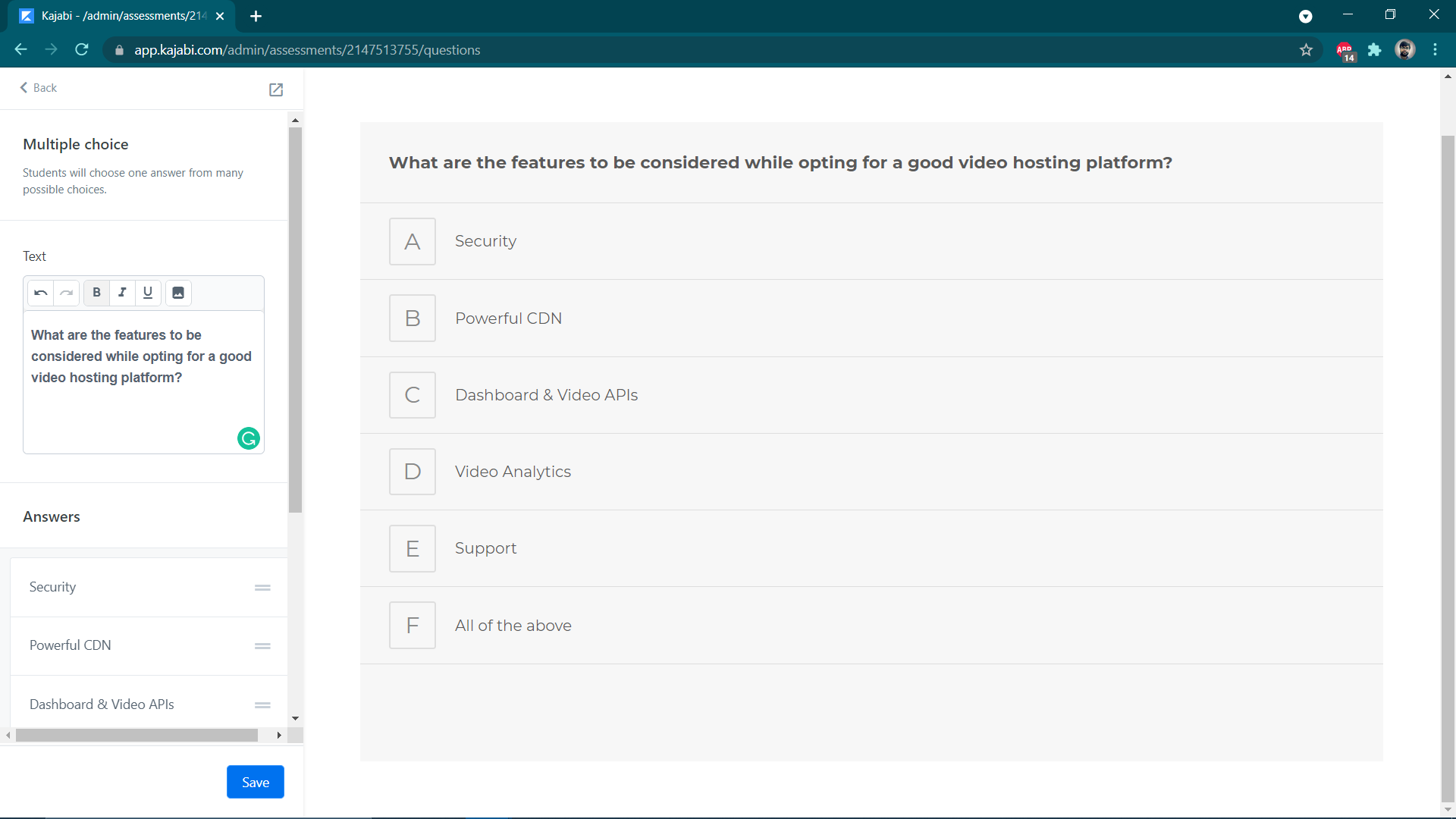
Task: Click the redo icon in text editor
Action: click(x=67, y=293)
